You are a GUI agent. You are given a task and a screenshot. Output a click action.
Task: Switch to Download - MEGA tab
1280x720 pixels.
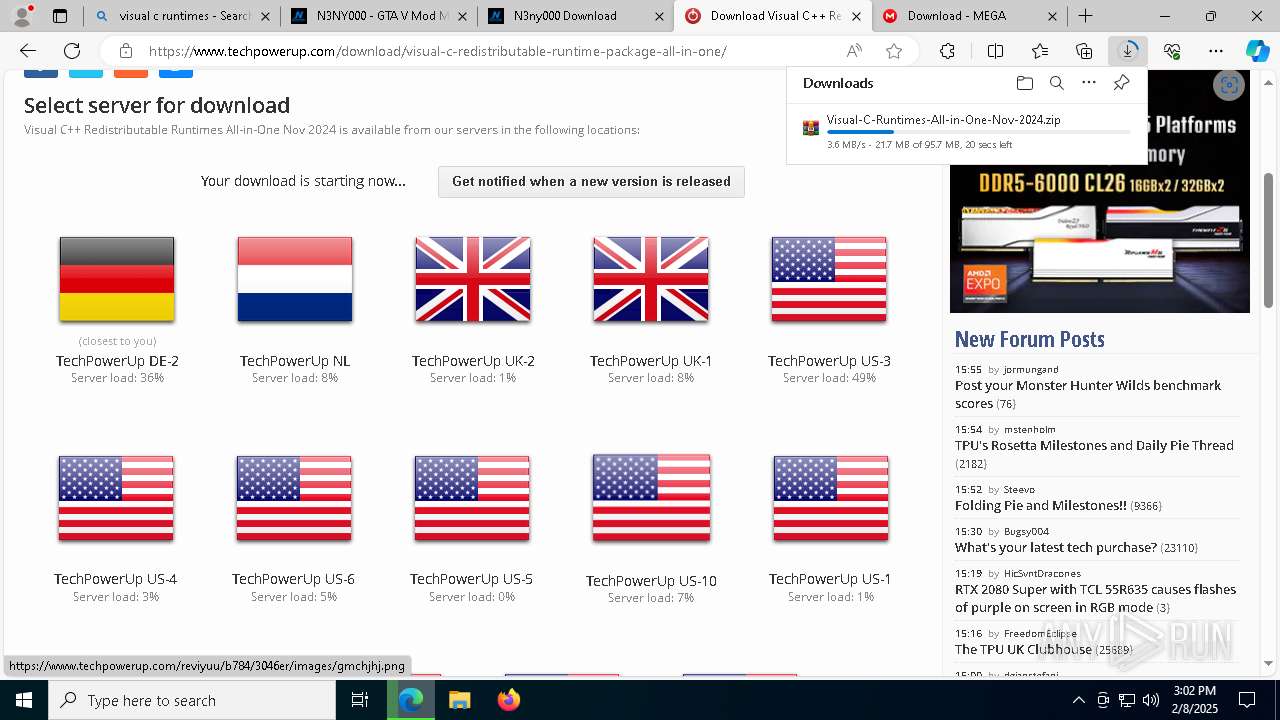coord(970,16)
